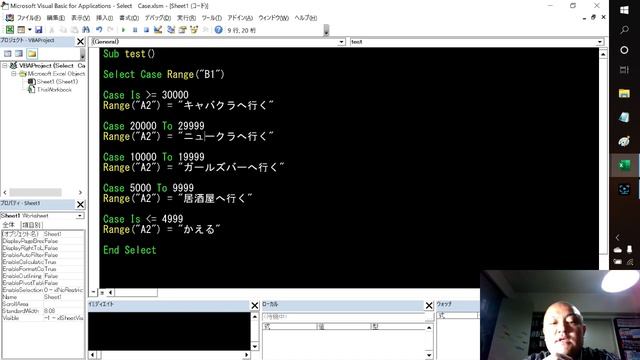Open the Object Browser toolbar icon
640x360 pixels.
194,29
